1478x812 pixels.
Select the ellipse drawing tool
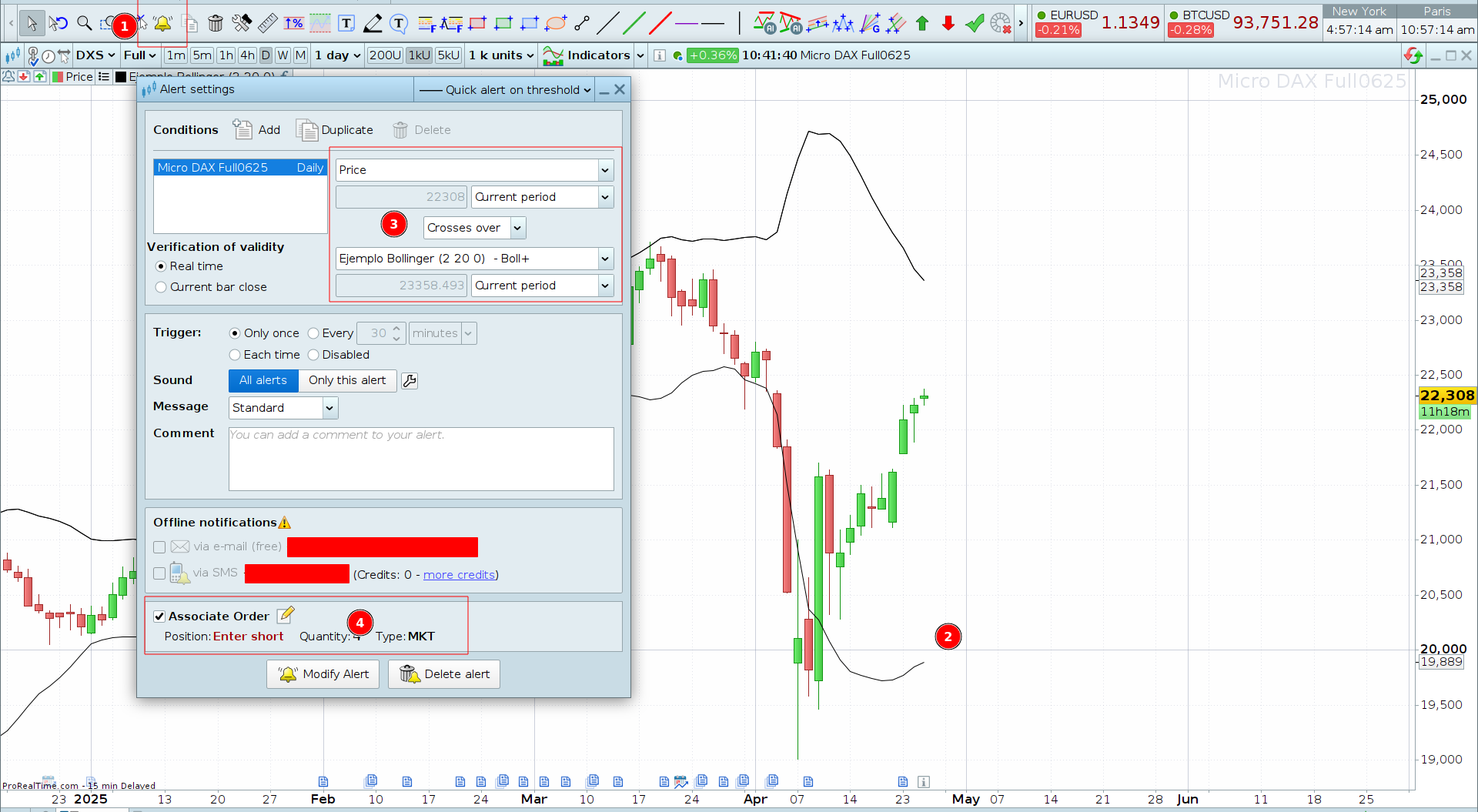556,23
